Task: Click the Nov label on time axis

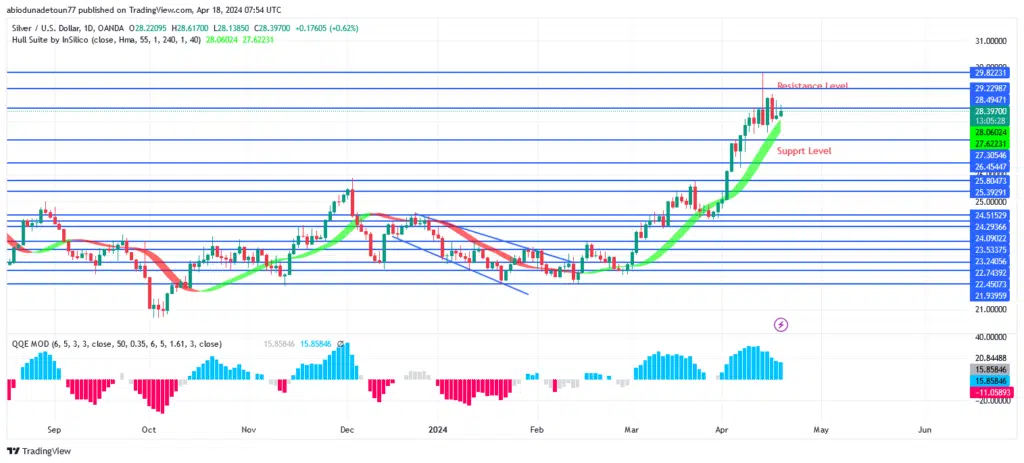Action: [248, 430]
